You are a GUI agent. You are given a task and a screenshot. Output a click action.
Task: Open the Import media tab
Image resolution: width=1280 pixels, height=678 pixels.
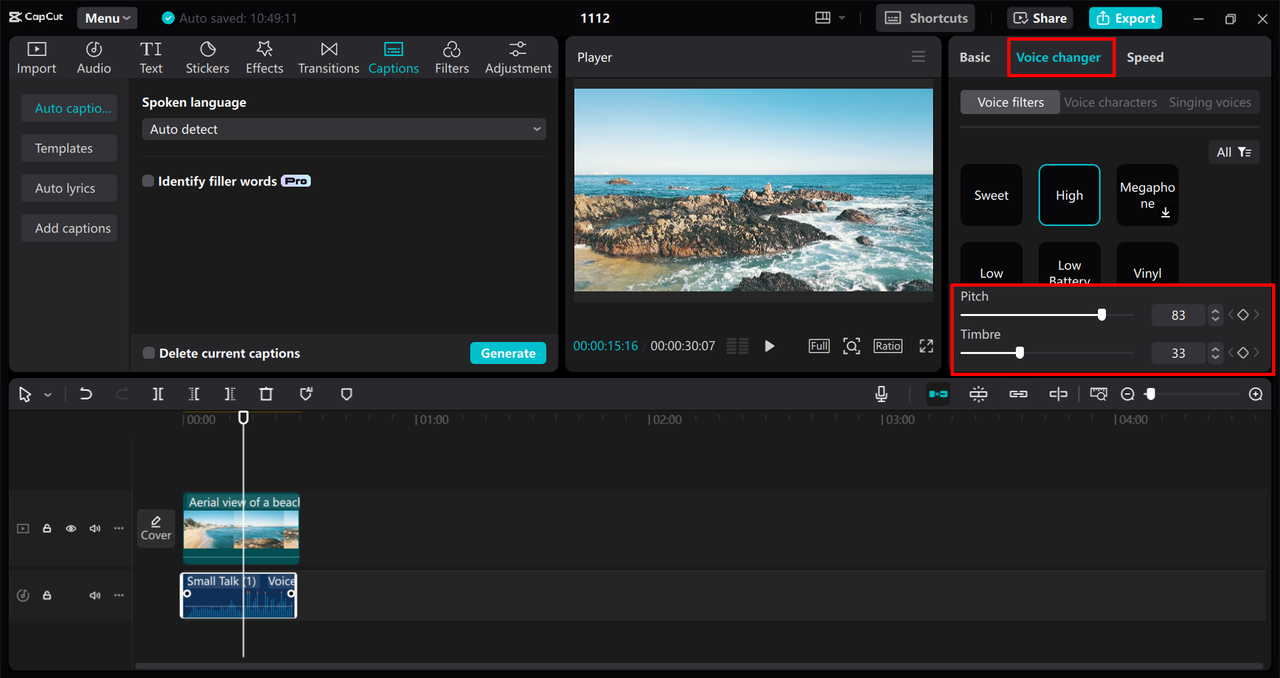point(36,58)
